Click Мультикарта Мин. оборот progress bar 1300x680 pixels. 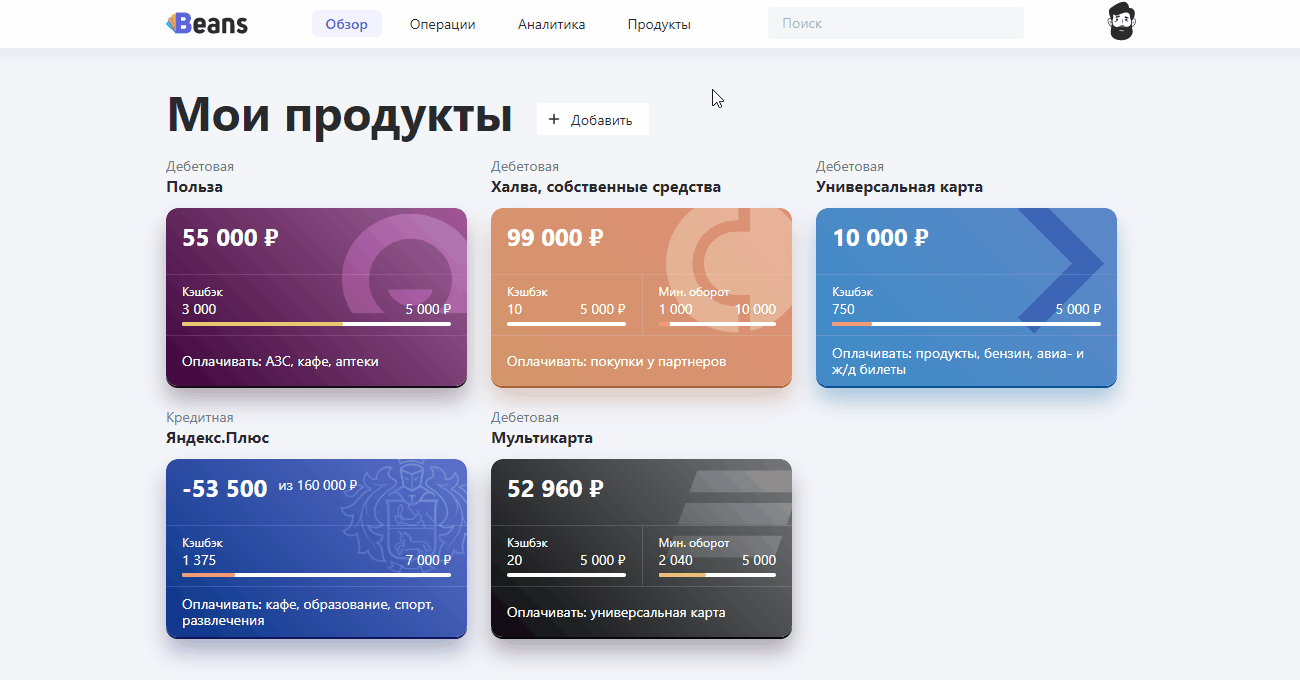pyautogui.click(x=717, y=575)
